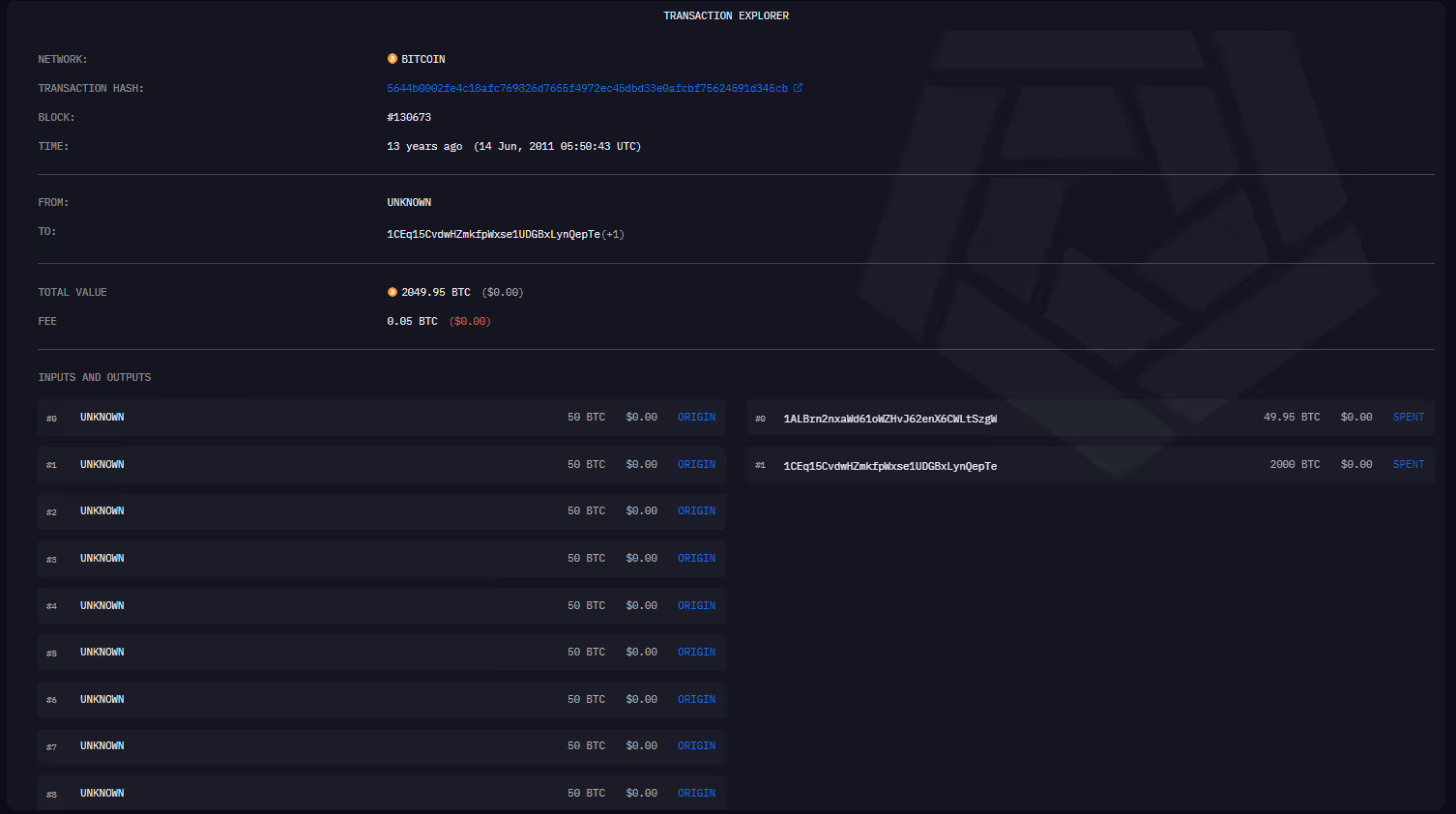The width and height of the screenshot is (1456, 814).
Task: Click output address 1ALBrn2nxaWd61oWZHvJ62enX6CWLtSzgW
Action: tap(888, 418)
